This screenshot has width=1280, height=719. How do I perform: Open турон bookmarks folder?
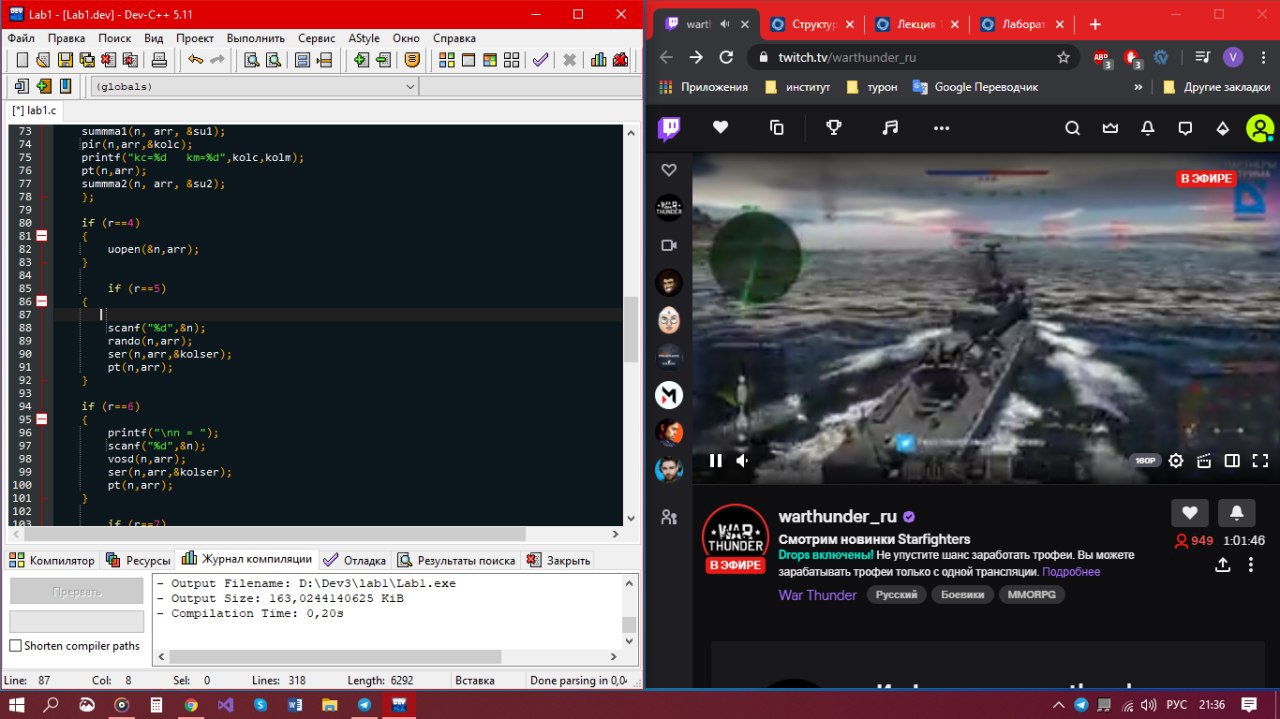click(x=872, y=87)
